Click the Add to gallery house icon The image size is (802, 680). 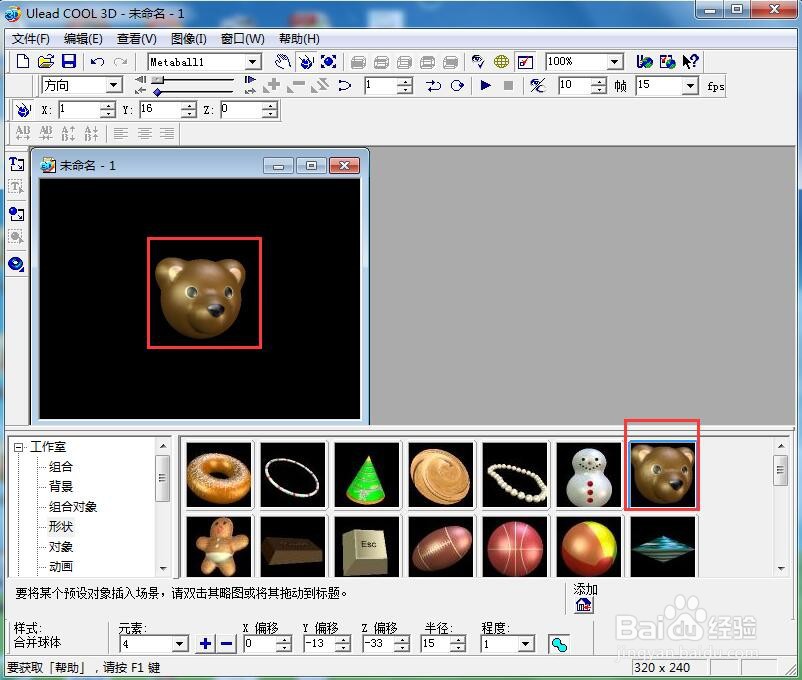[x=584, y=605]
